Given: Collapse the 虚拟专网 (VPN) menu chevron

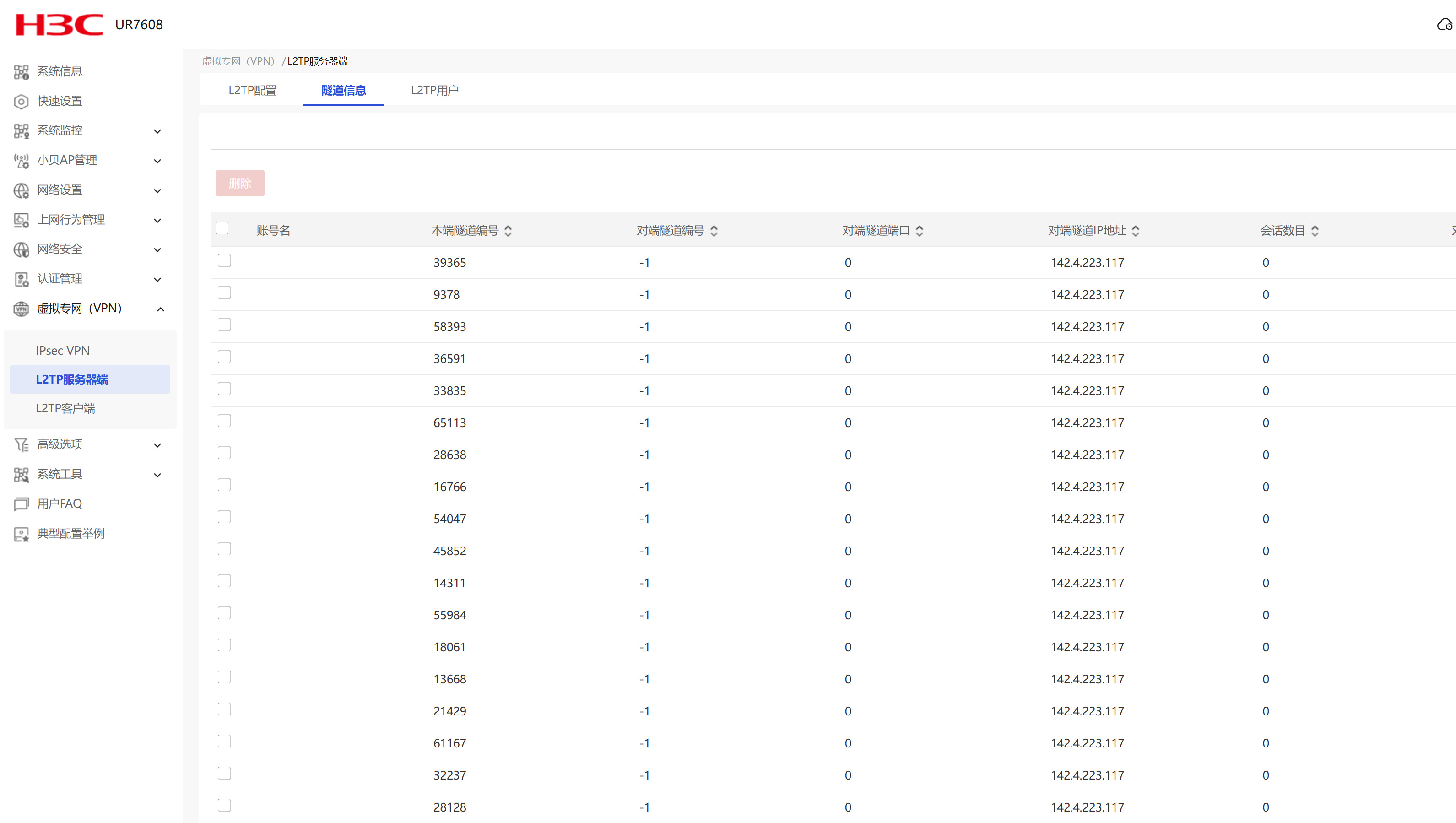Looking at the screenshot, I should 161,309.
